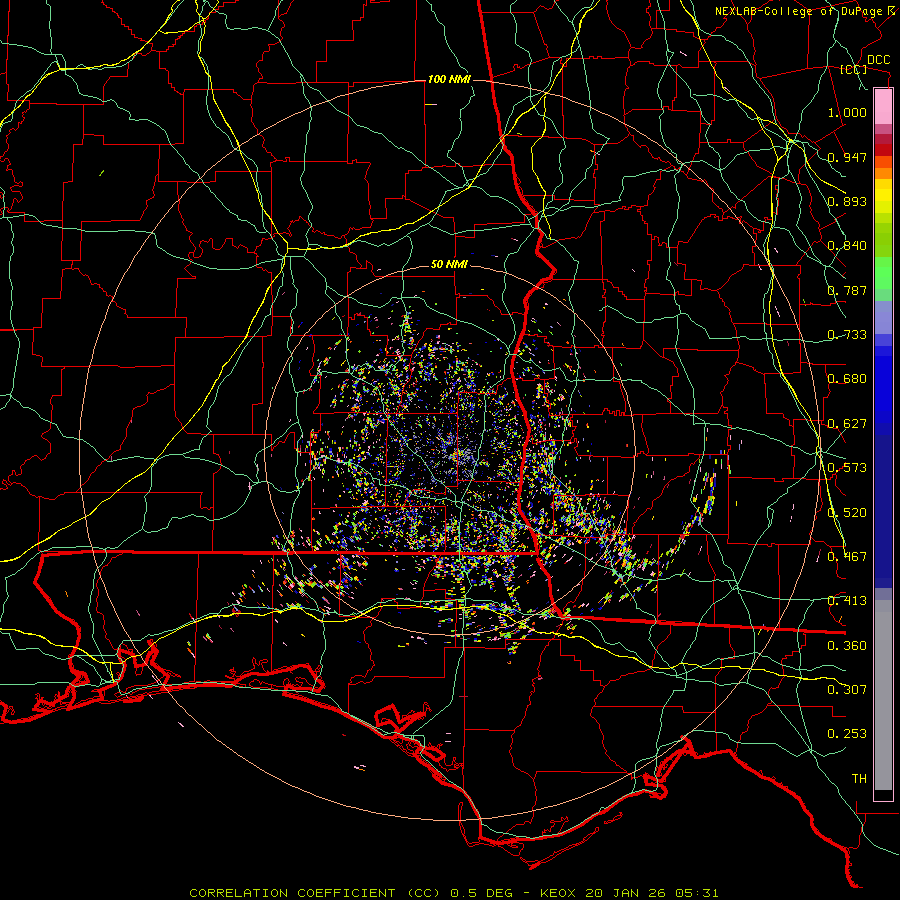Click the 50 NMI range ring label

click(449, 264)
